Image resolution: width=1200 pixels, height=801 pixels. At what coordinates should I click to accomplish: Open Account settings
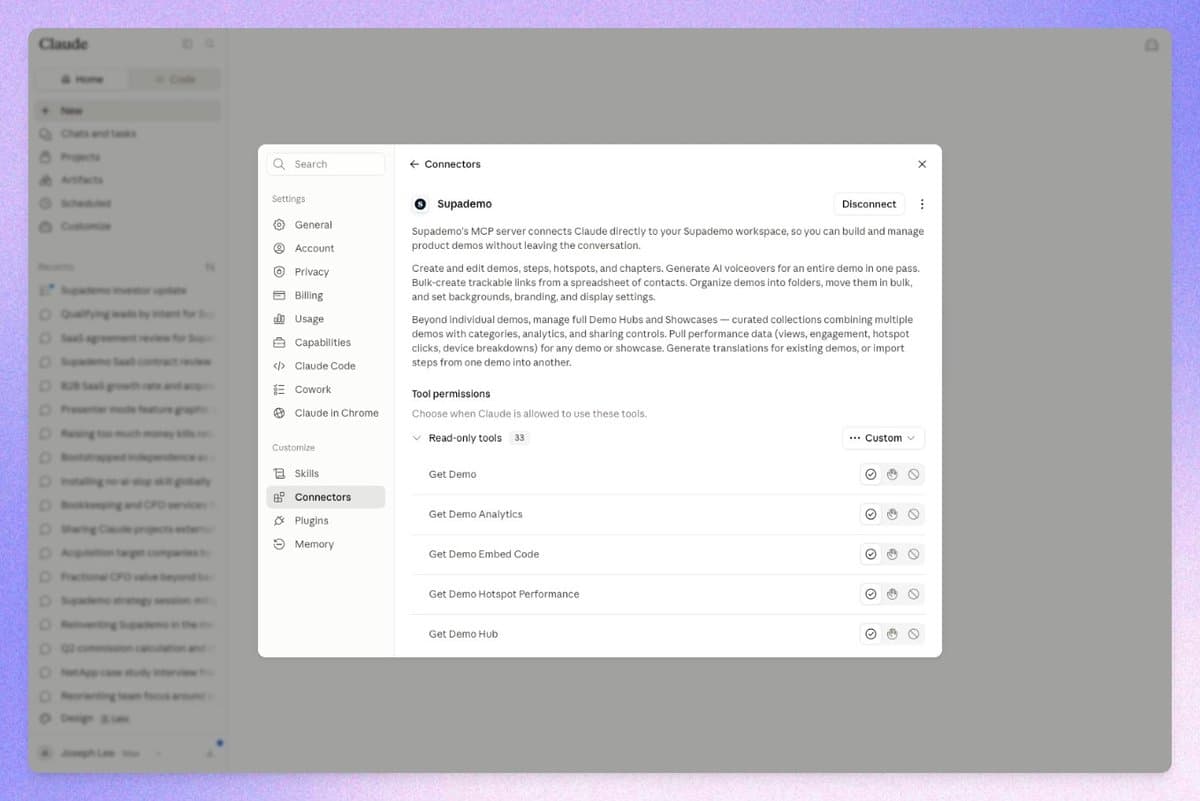(x=326, y=248)
